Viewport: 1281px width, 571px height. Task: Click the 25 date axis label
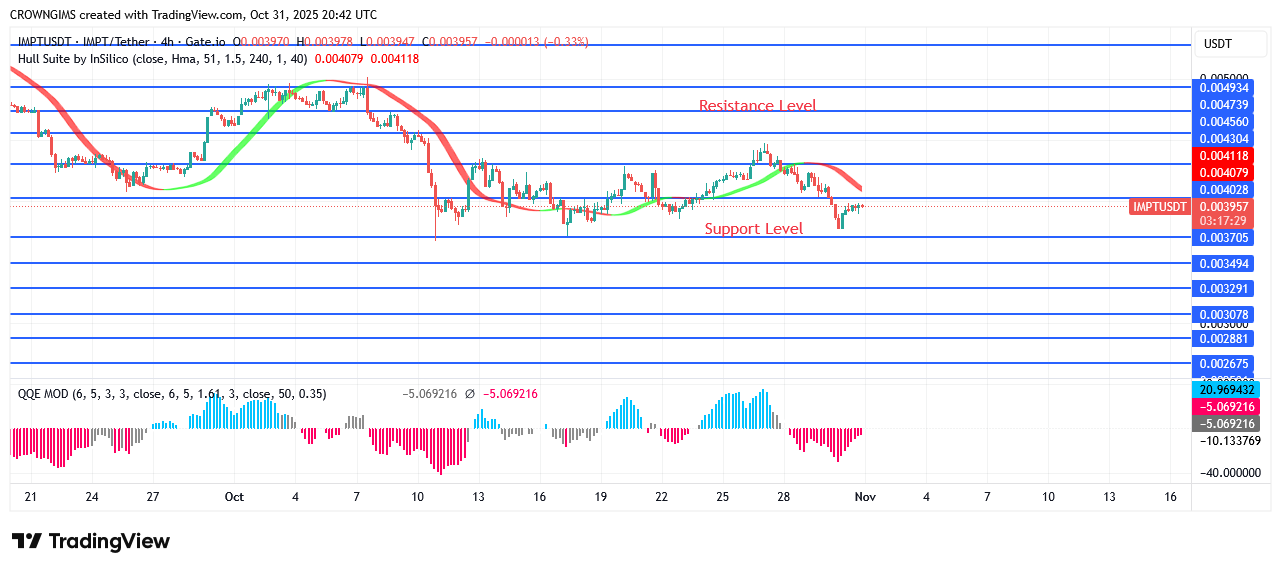point(723,497)
